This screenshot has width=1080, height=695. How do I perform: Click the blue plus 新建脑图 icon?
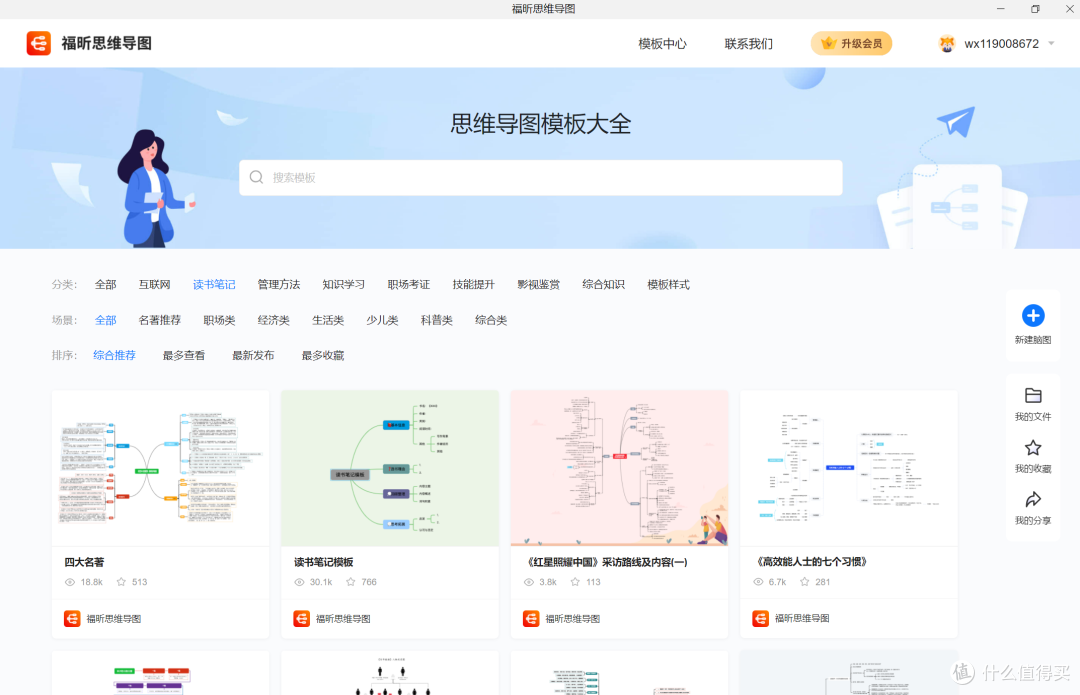coord(1032,315)
